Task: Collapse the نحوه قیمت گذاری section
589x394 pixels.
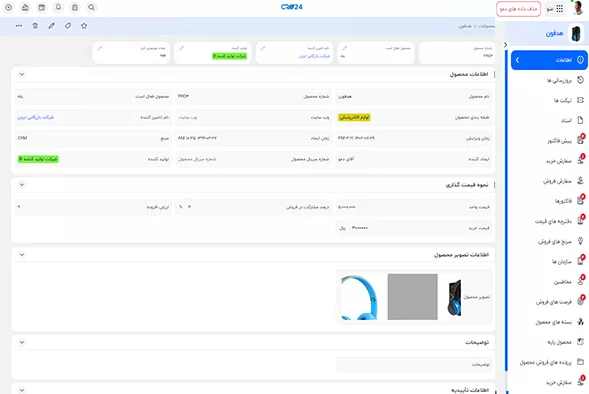Action: 22,185
